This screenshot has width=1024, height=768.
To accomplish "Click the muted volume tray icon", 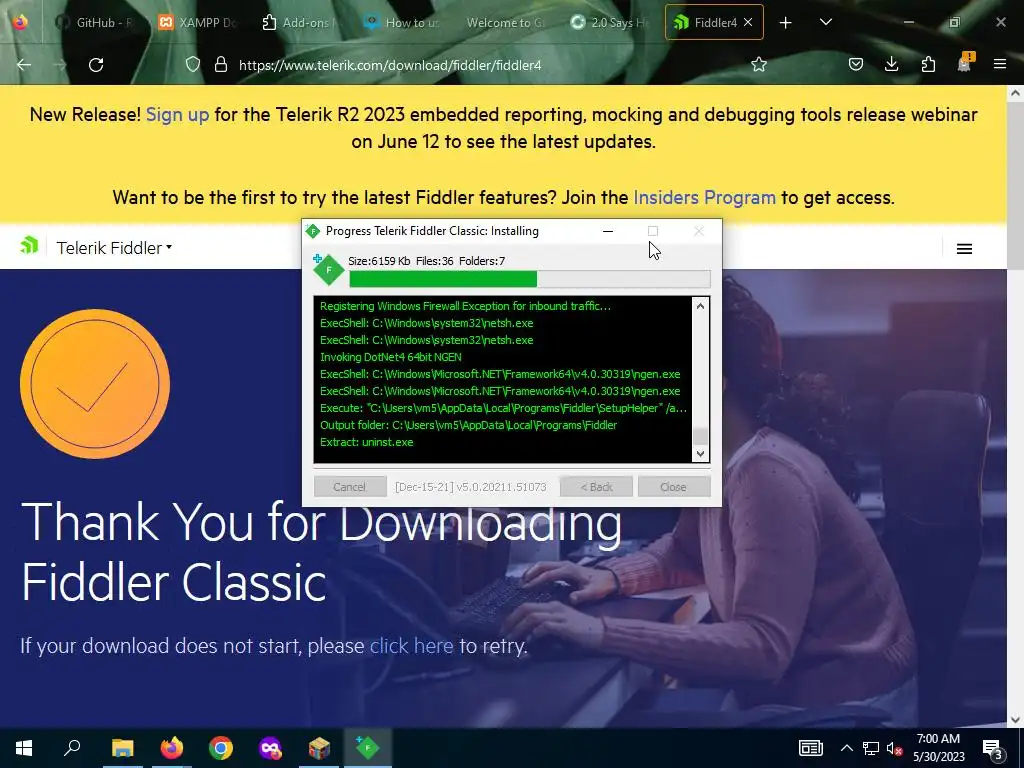I will tap(895, 748).
